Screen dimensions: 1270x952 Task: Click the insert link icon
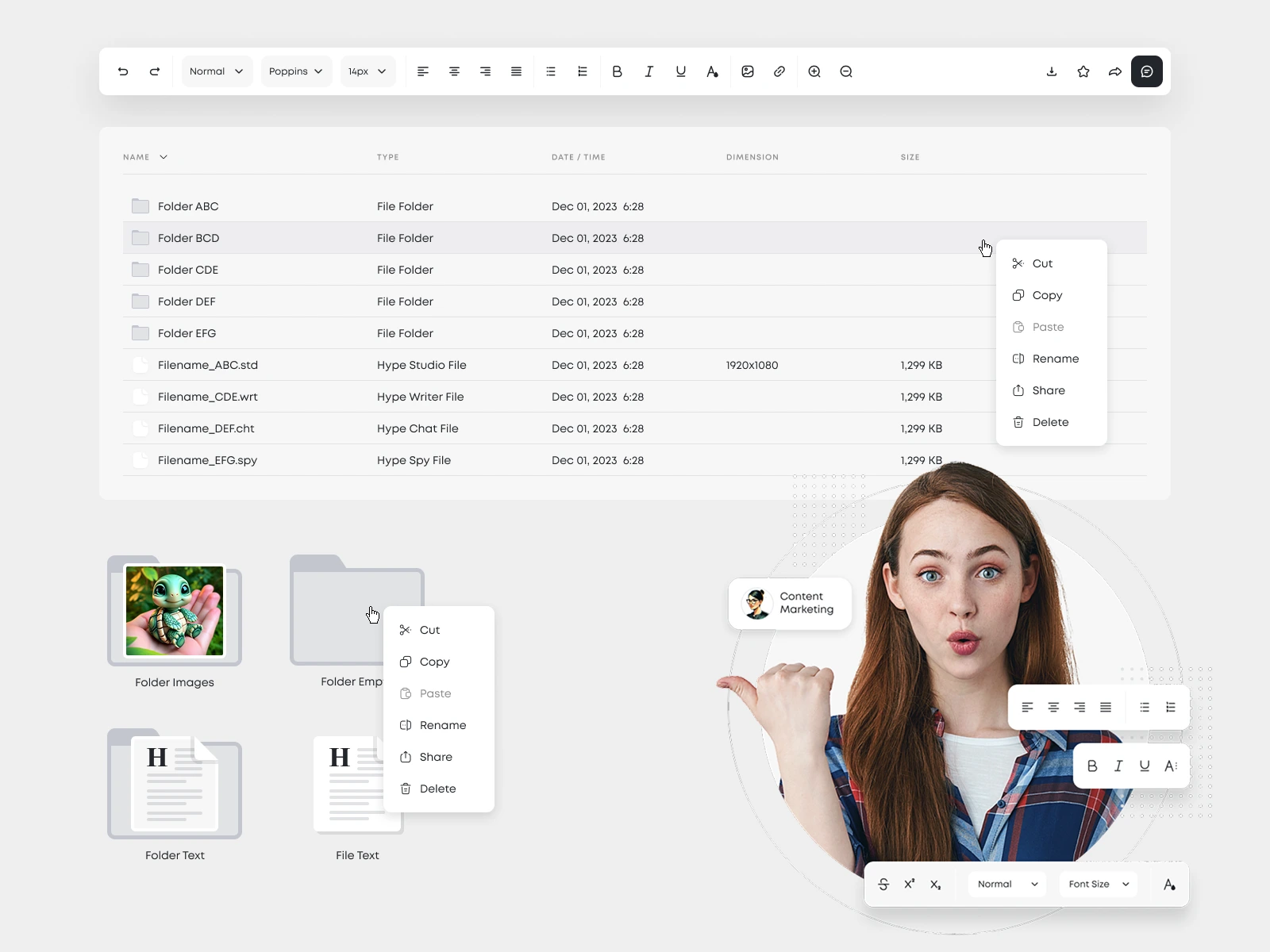[x=779, y=71]
